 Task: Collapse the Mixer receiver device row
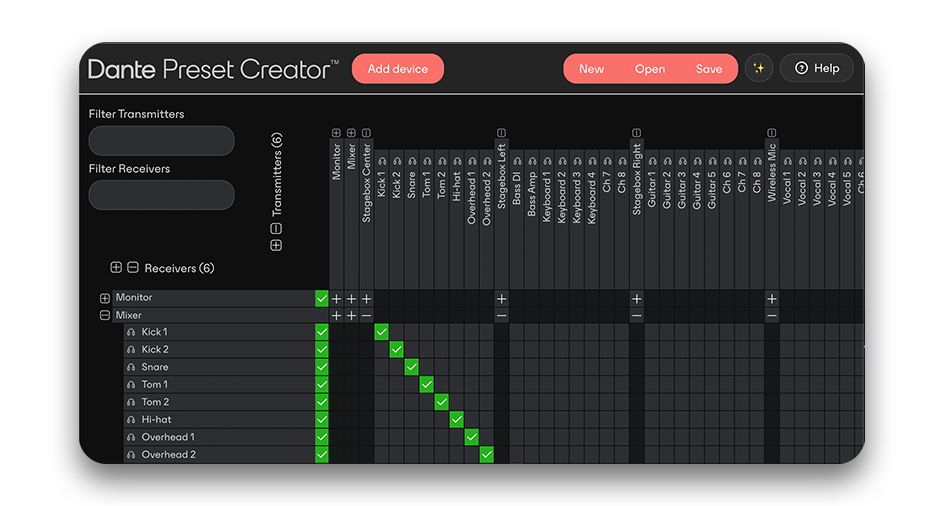click(x=105, y=316)
